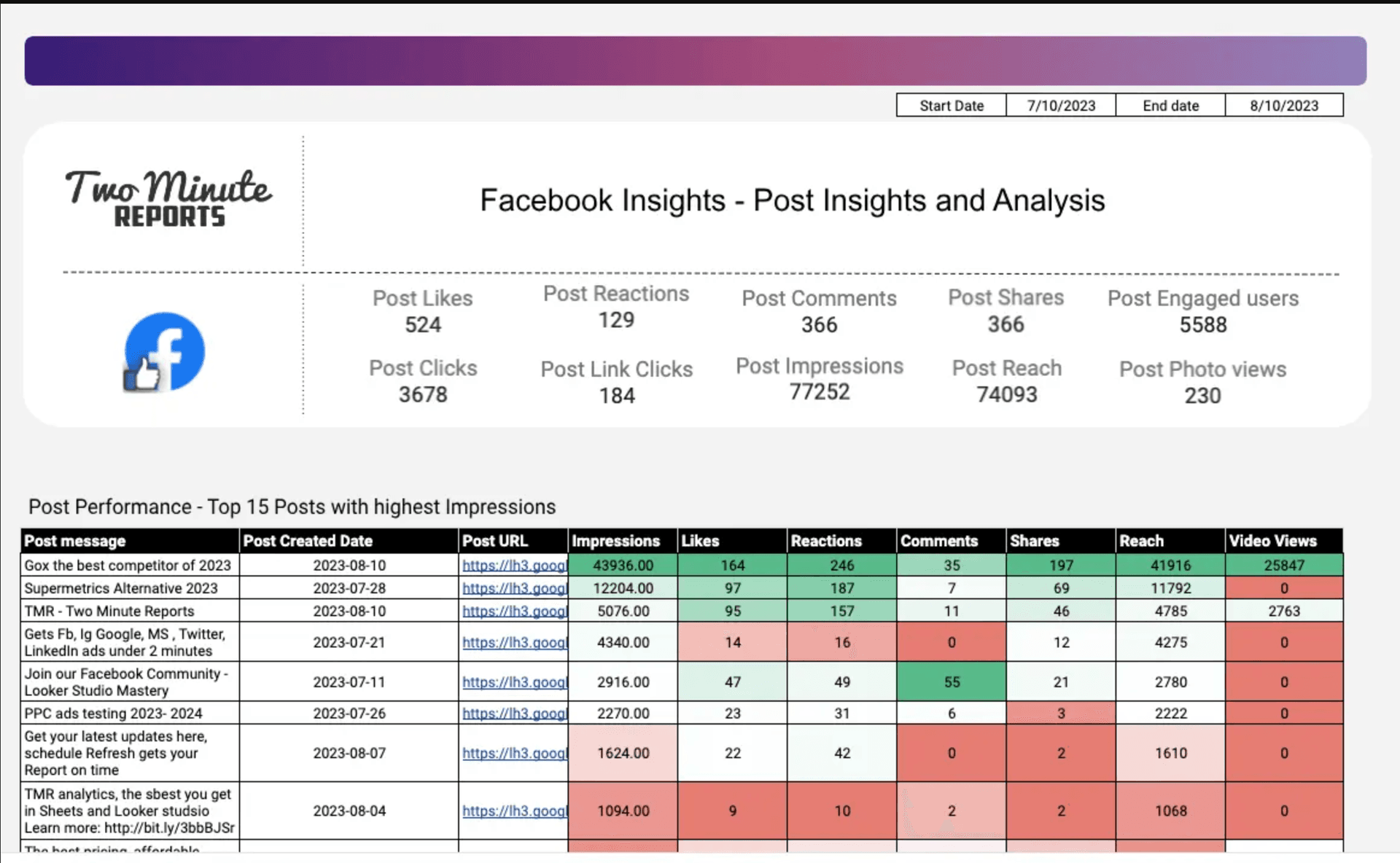This screenshot has height=863, width=1400.
Task: Select the 4340.00 impressions cell
Action: pos(623,642)
